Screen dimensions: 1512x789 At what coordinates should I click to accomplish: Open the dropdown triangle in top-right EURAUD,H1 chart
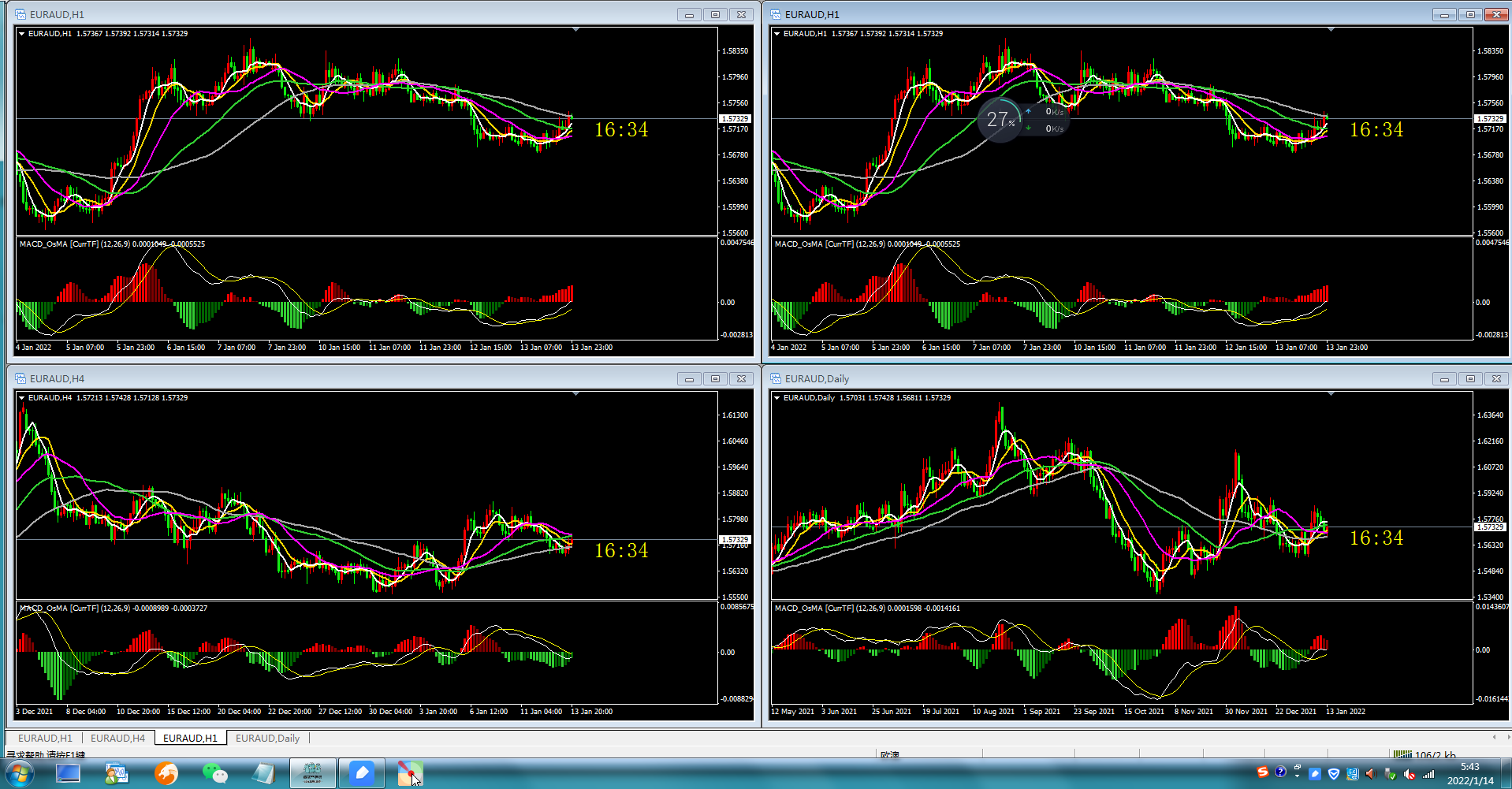tap(777, 34)
